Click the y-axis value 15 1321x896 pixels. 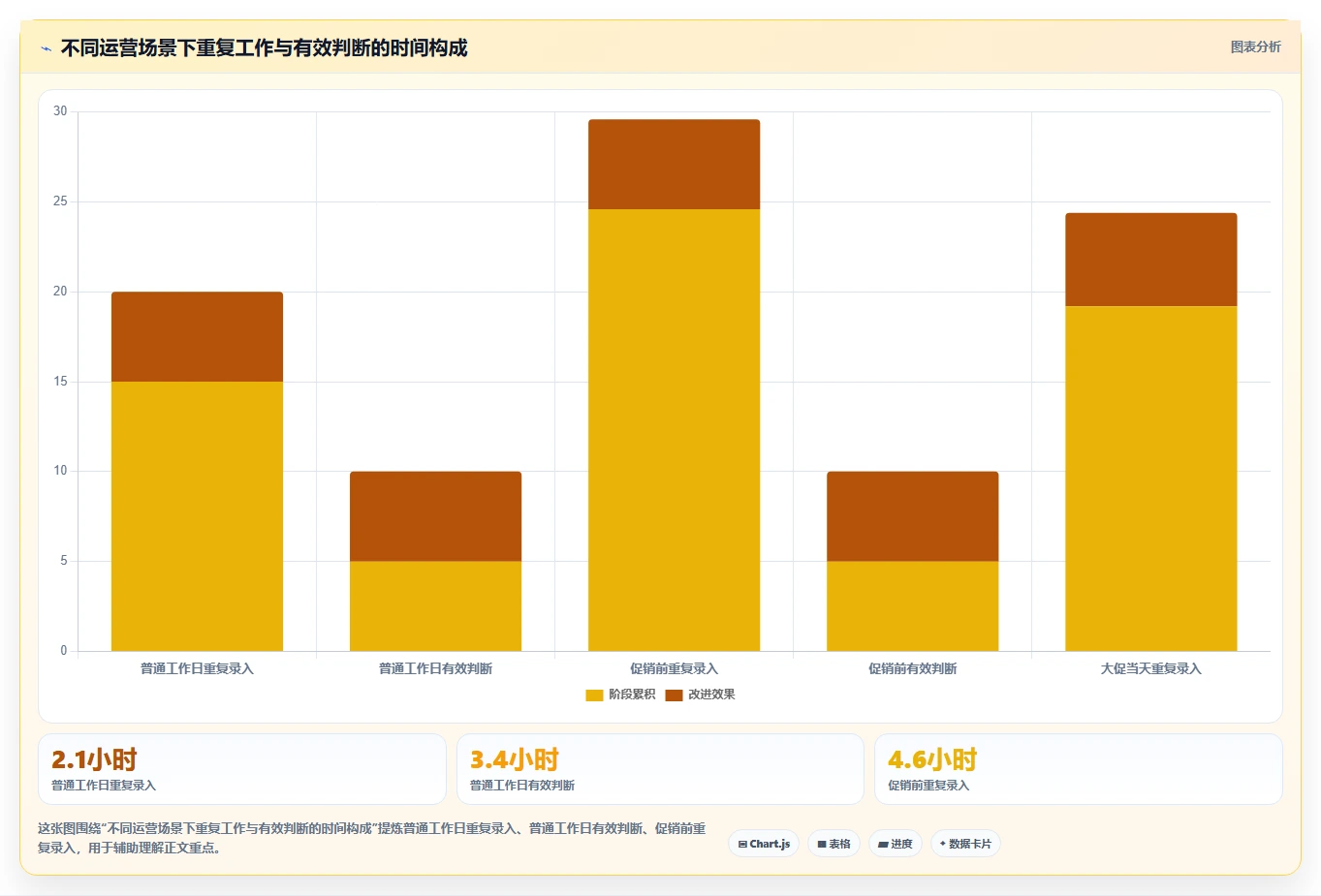(x=60, y=382)
